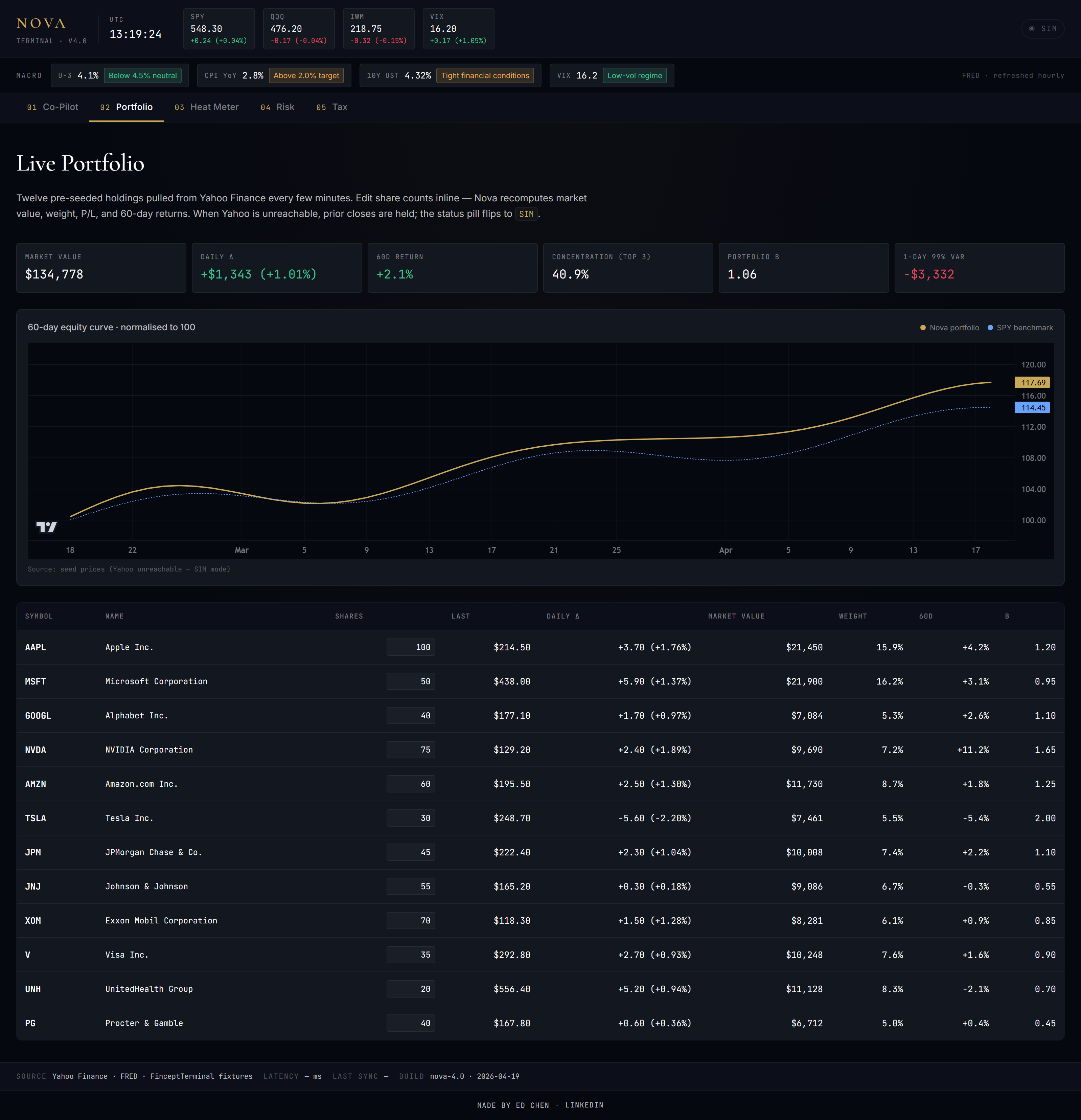Click the IWM ticker card
The image size is (1081, 1120).
coord(378,28)
